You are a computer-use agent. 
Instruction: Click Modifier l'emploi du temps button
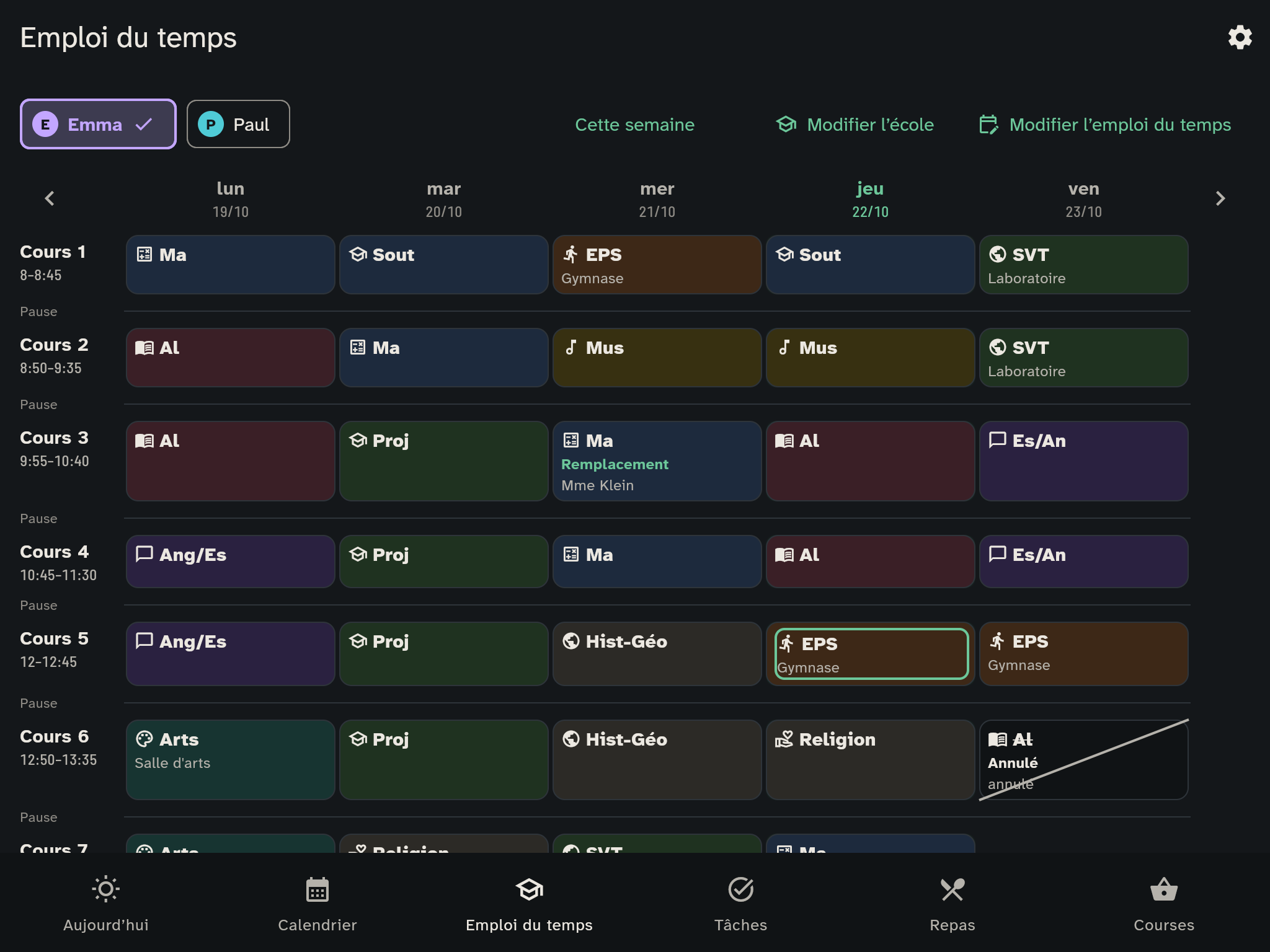[1105, 125]
